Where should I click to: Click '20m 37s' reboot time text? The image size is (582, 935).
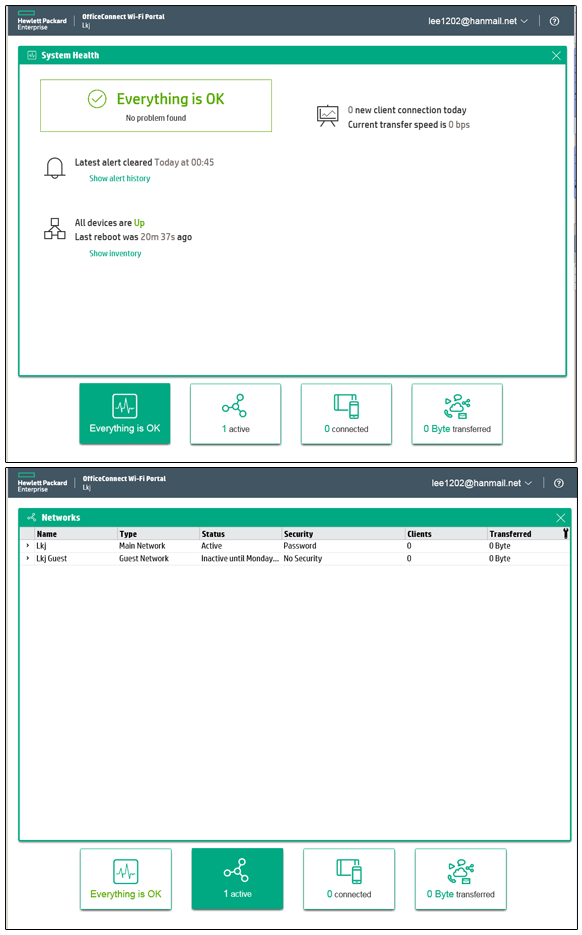tap(157, 237)
